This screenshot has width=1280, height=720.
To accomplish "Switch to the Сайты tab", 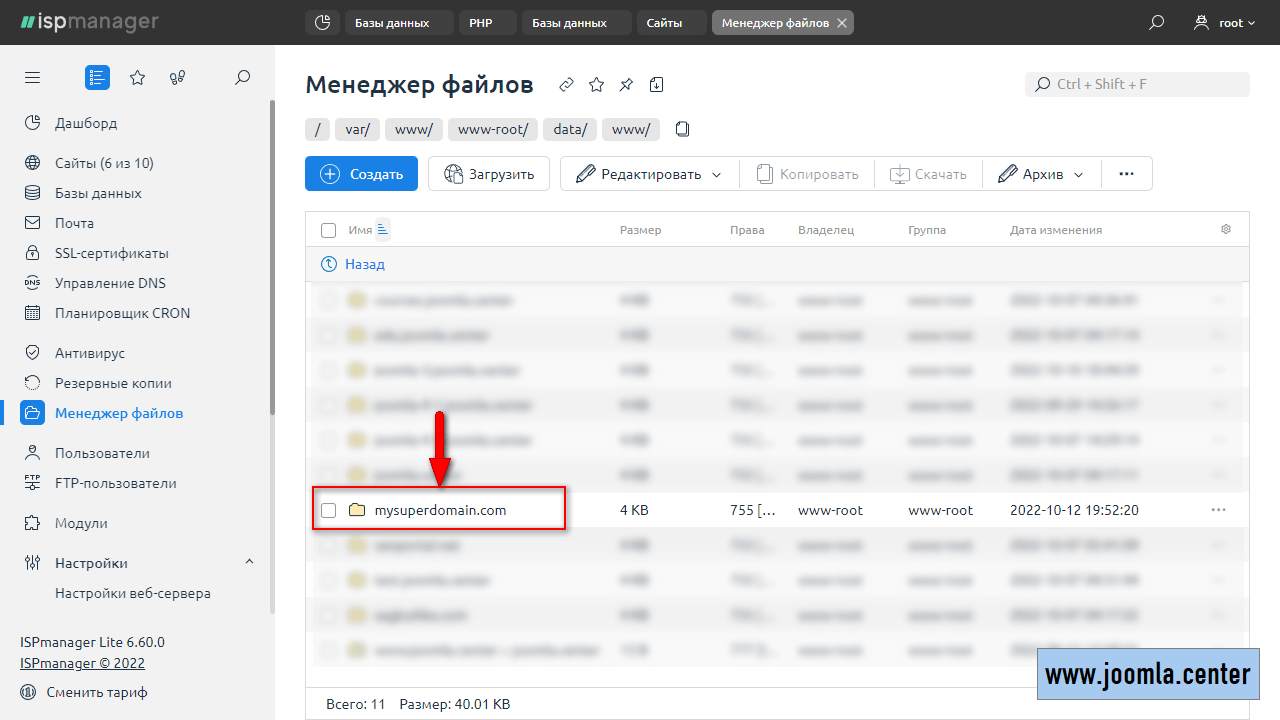I will pyautogui.click(x=664, y=22).
